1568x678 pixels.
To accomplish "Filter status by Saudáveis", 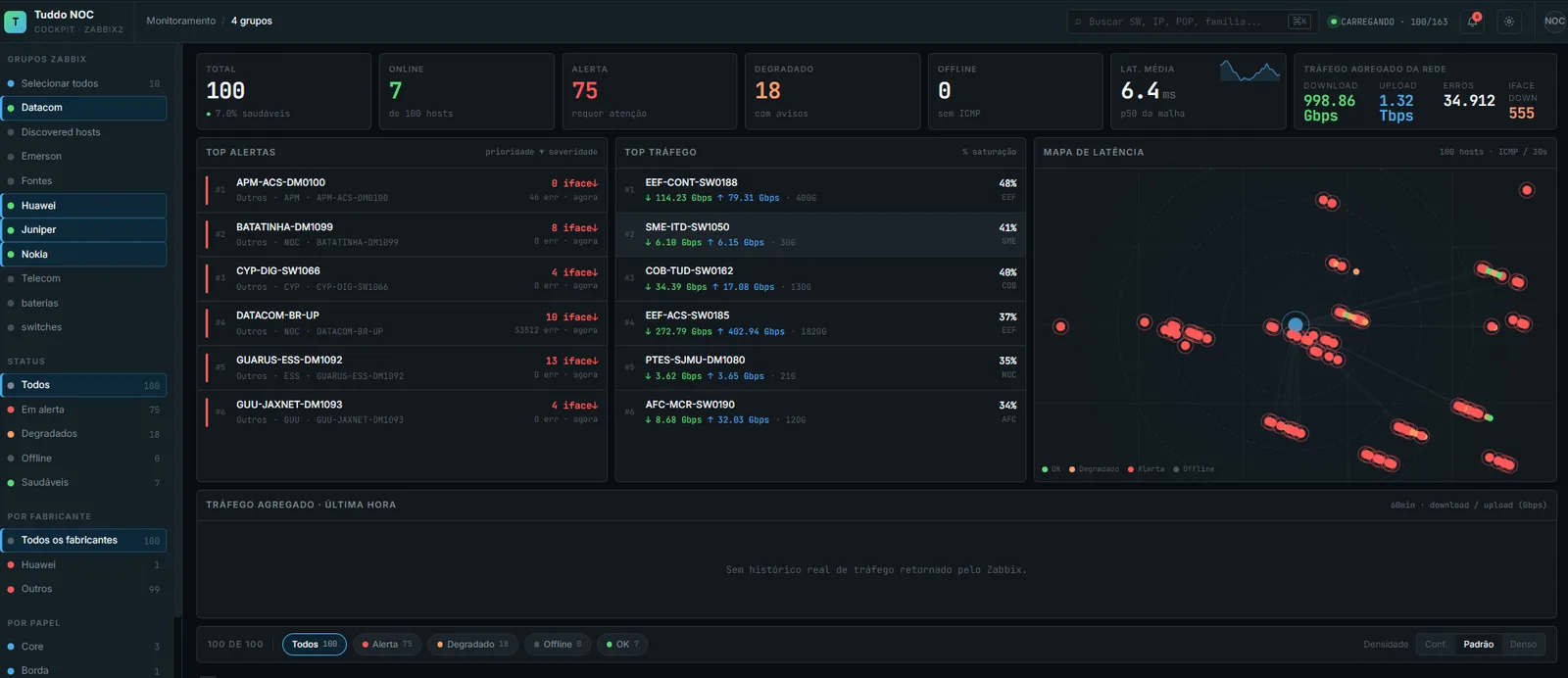I will click(84, 482).
